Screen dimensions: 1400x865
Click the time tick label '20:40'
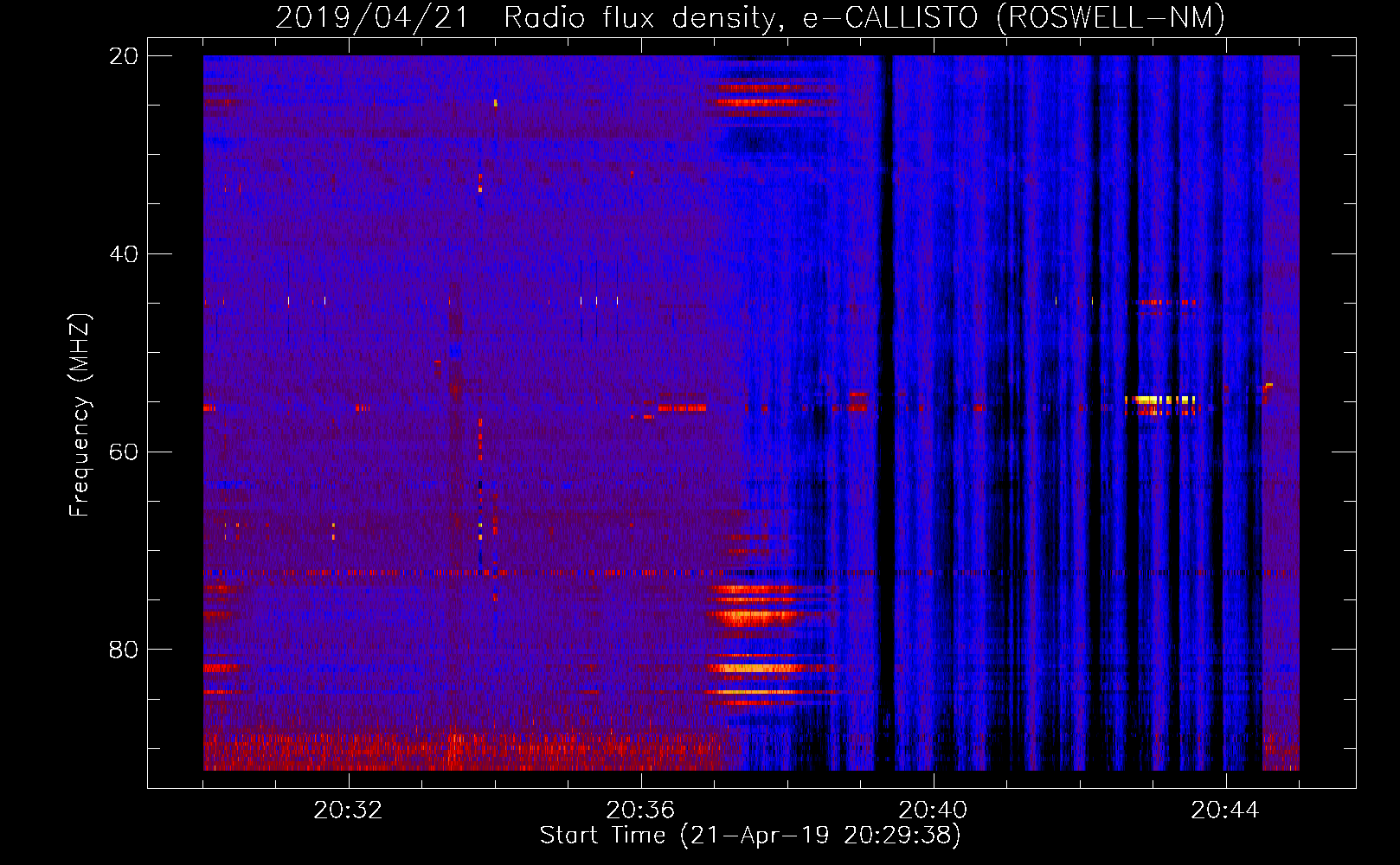[x=933, y=811]
